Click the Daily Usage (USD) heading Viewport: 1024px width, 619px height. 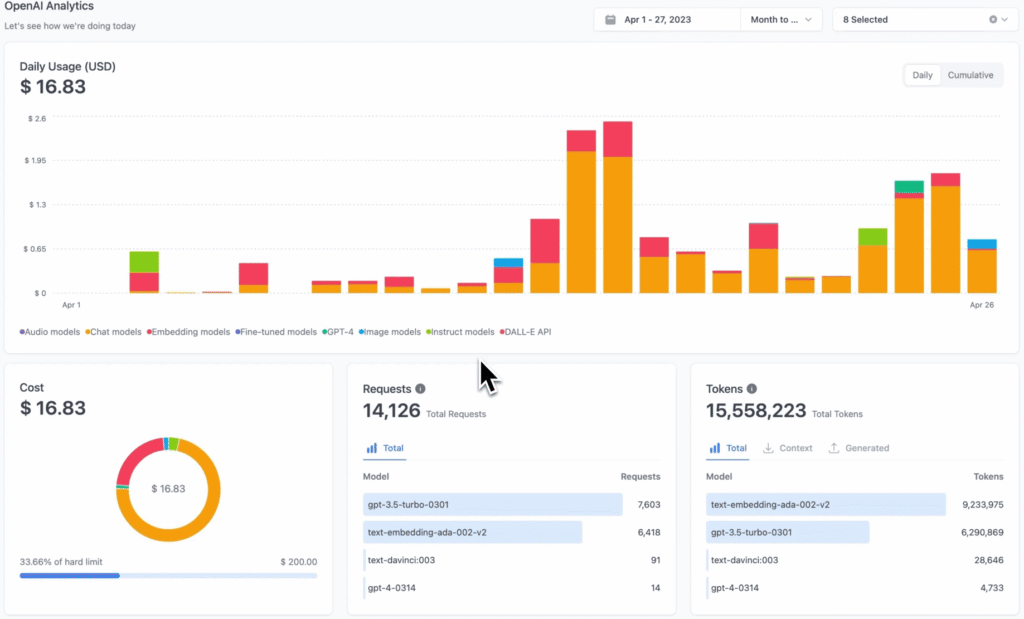coord(67,67)
